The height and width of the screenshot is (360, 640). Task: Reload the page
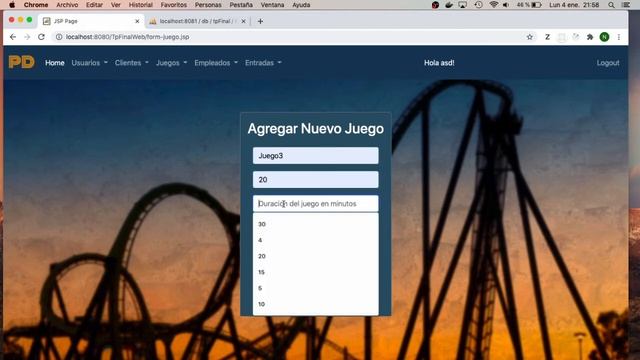(41, 37)
